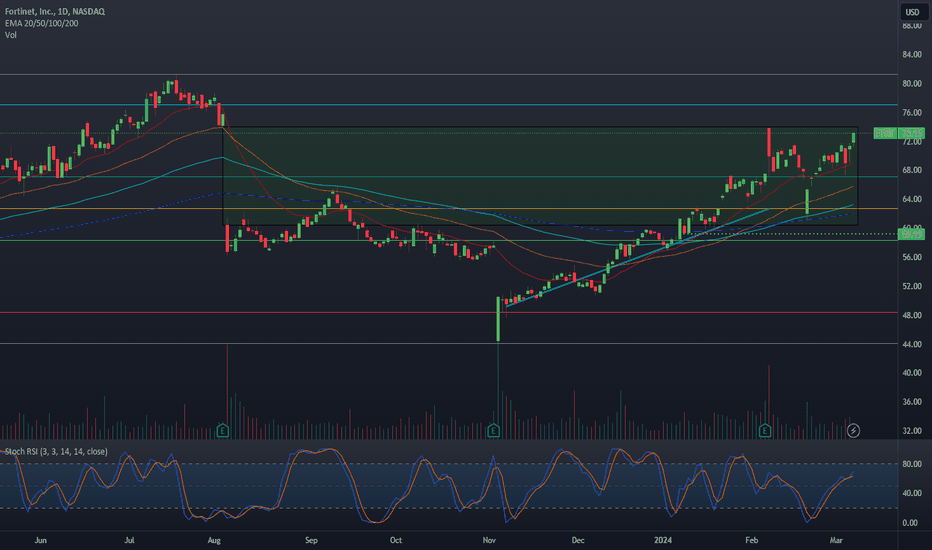The height and width of the screenshot is (550, 932).
Task: Click the 76.00 price axis label
Action: [x=912, y=112]
